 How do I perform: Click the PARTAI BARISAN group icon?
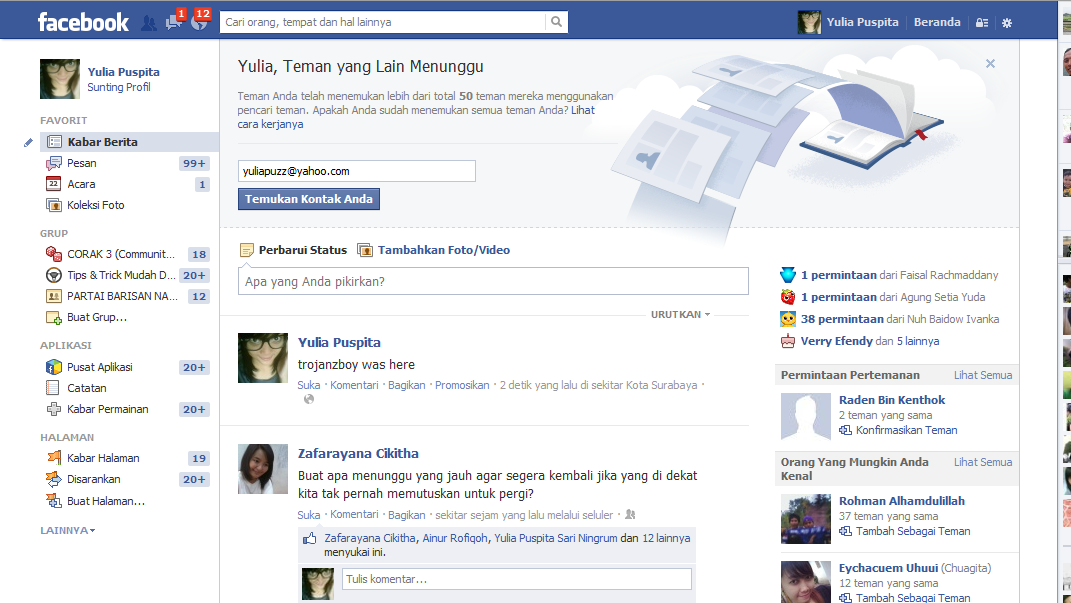pyautogui.click(x=53, y=296)
